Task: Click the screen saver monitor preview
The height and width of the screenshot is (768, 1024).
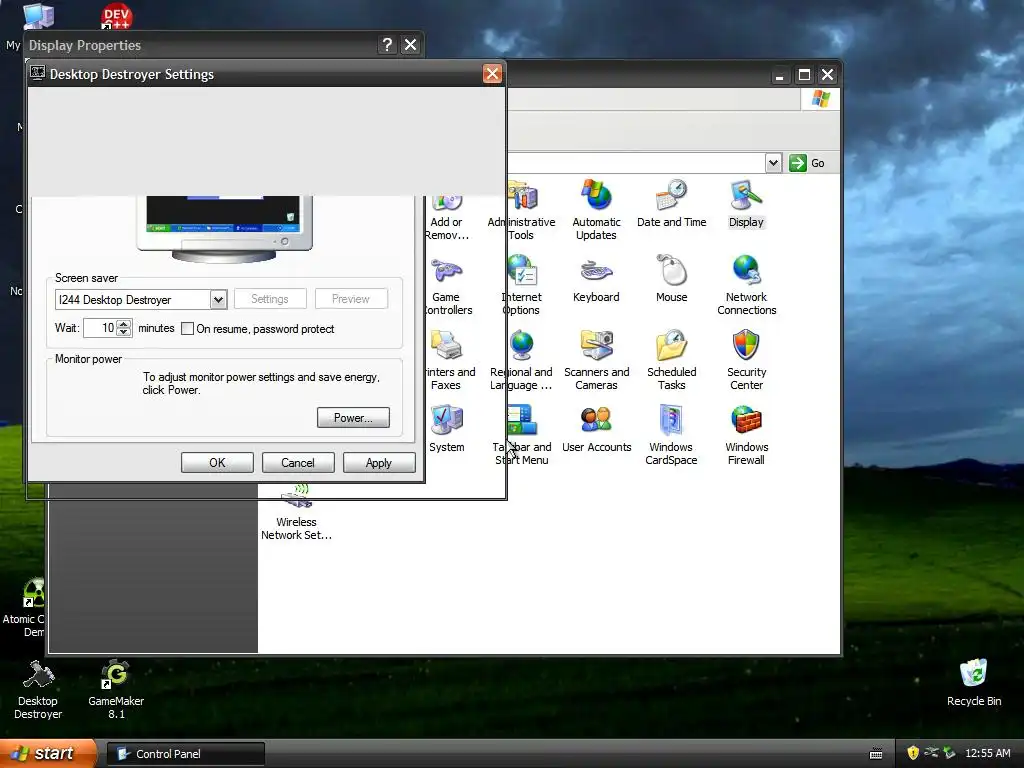Action: pos(224,228)
